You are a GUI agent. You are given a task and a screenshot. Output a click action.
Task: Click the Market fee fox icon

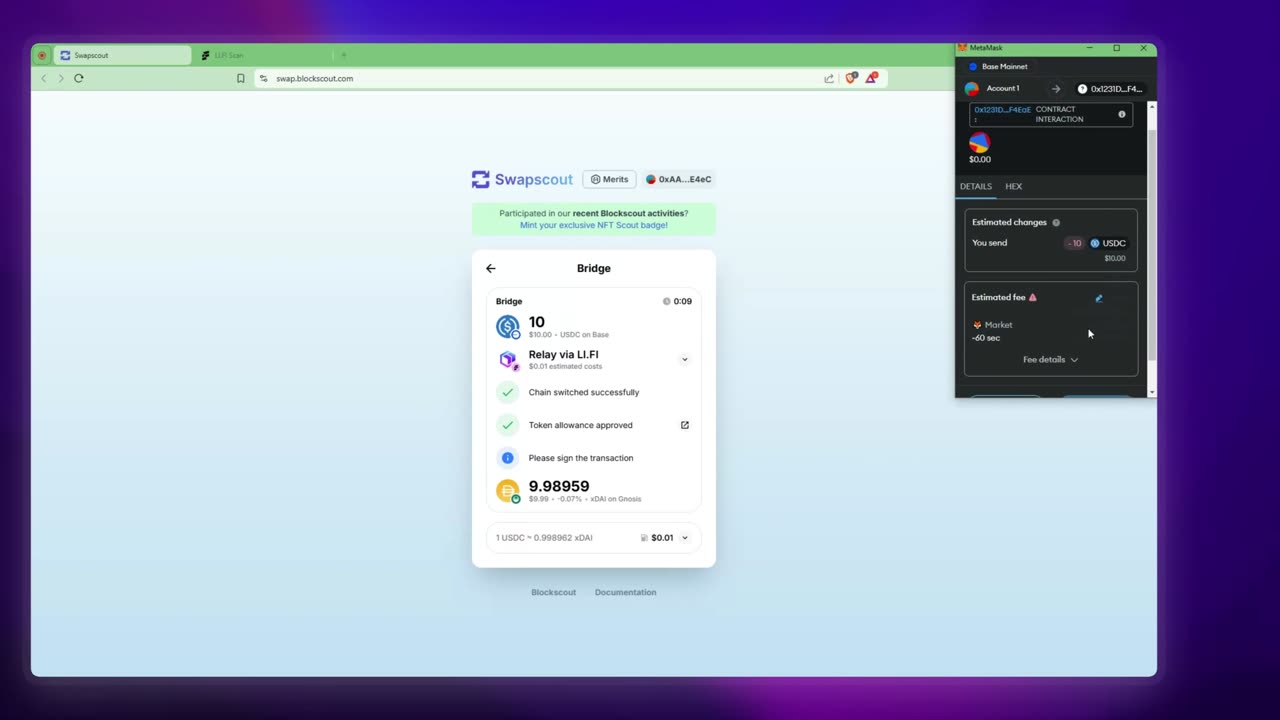coord(977,324)
